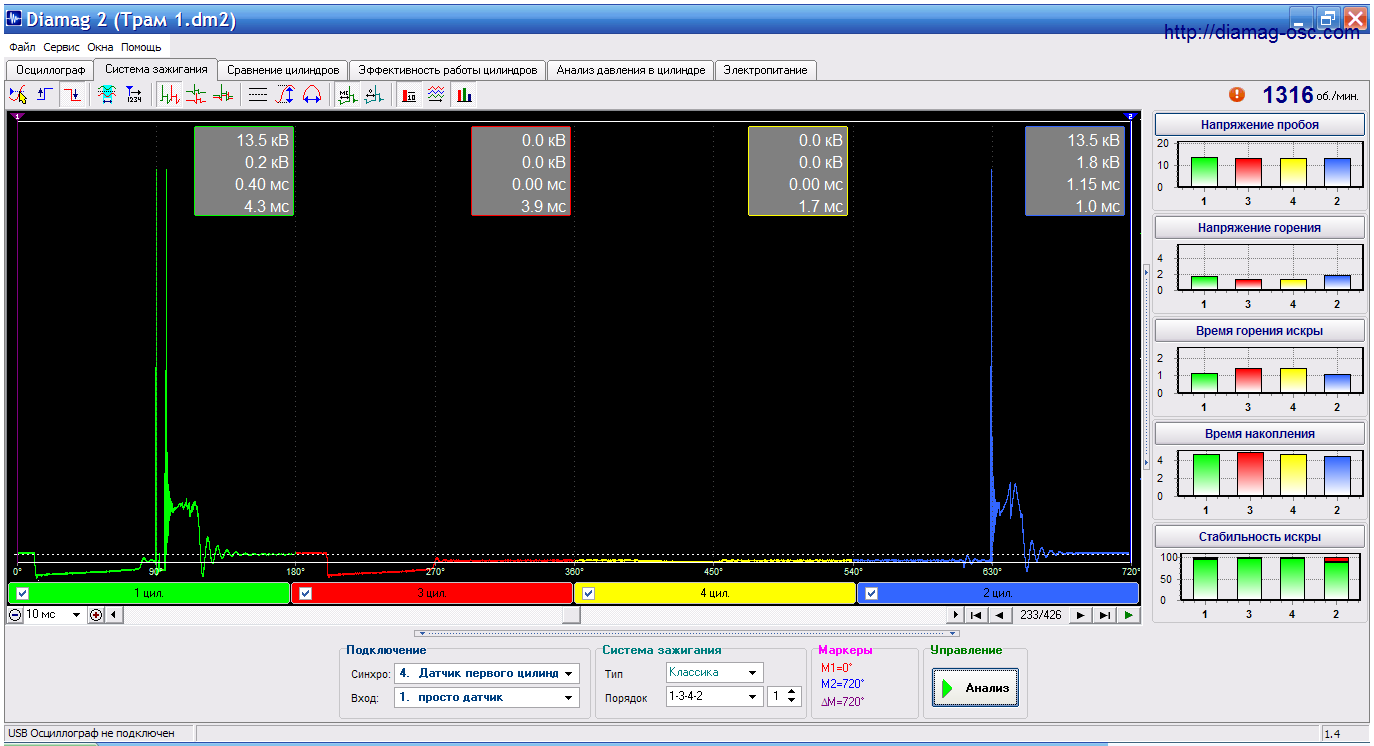The width and height of the screenshot is (1374, 746).
Task: Jump to first frame button
Action: pyautogui.click(x=977, y=615)
